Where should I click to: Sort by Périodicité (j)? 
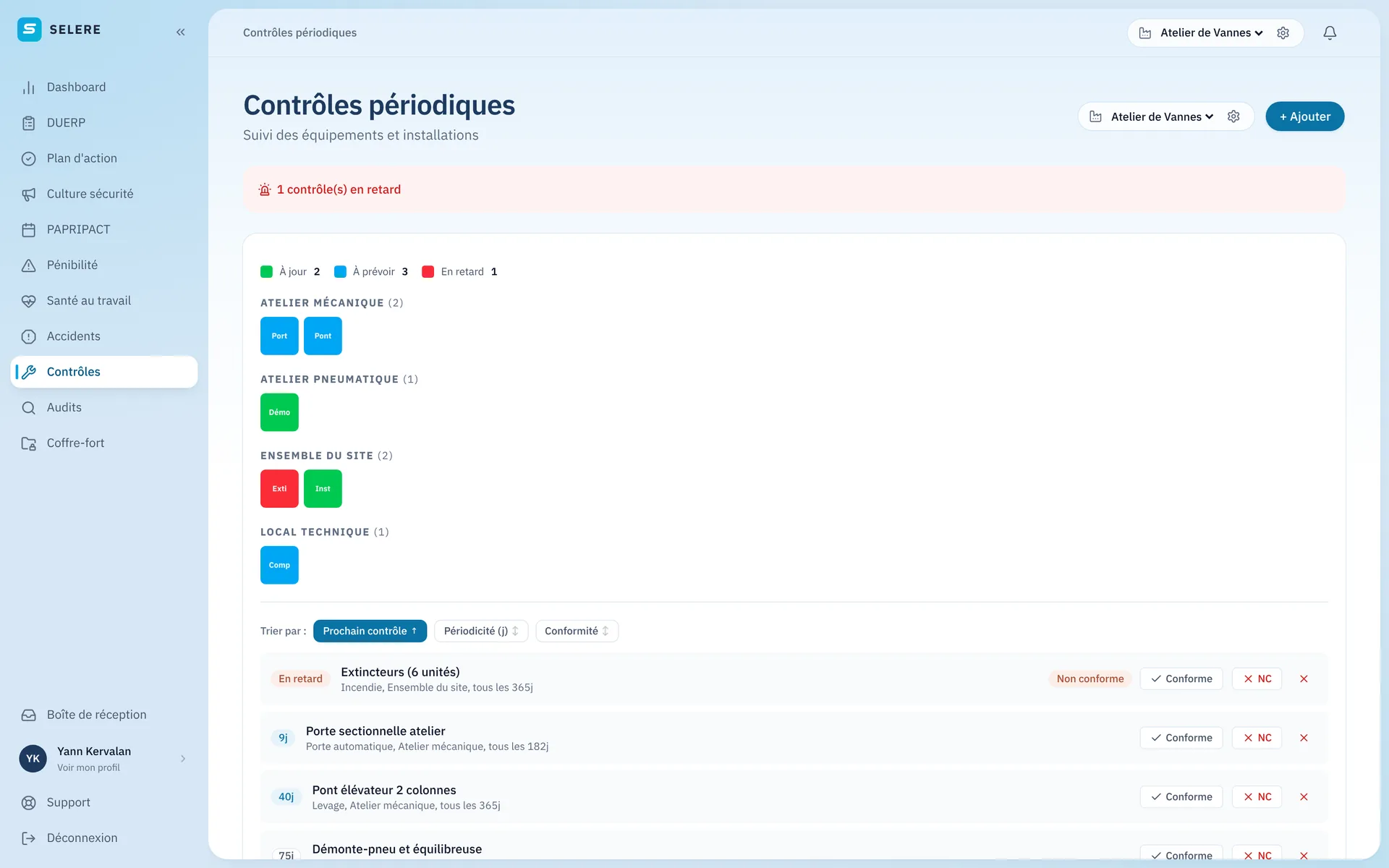coord(481,631)
